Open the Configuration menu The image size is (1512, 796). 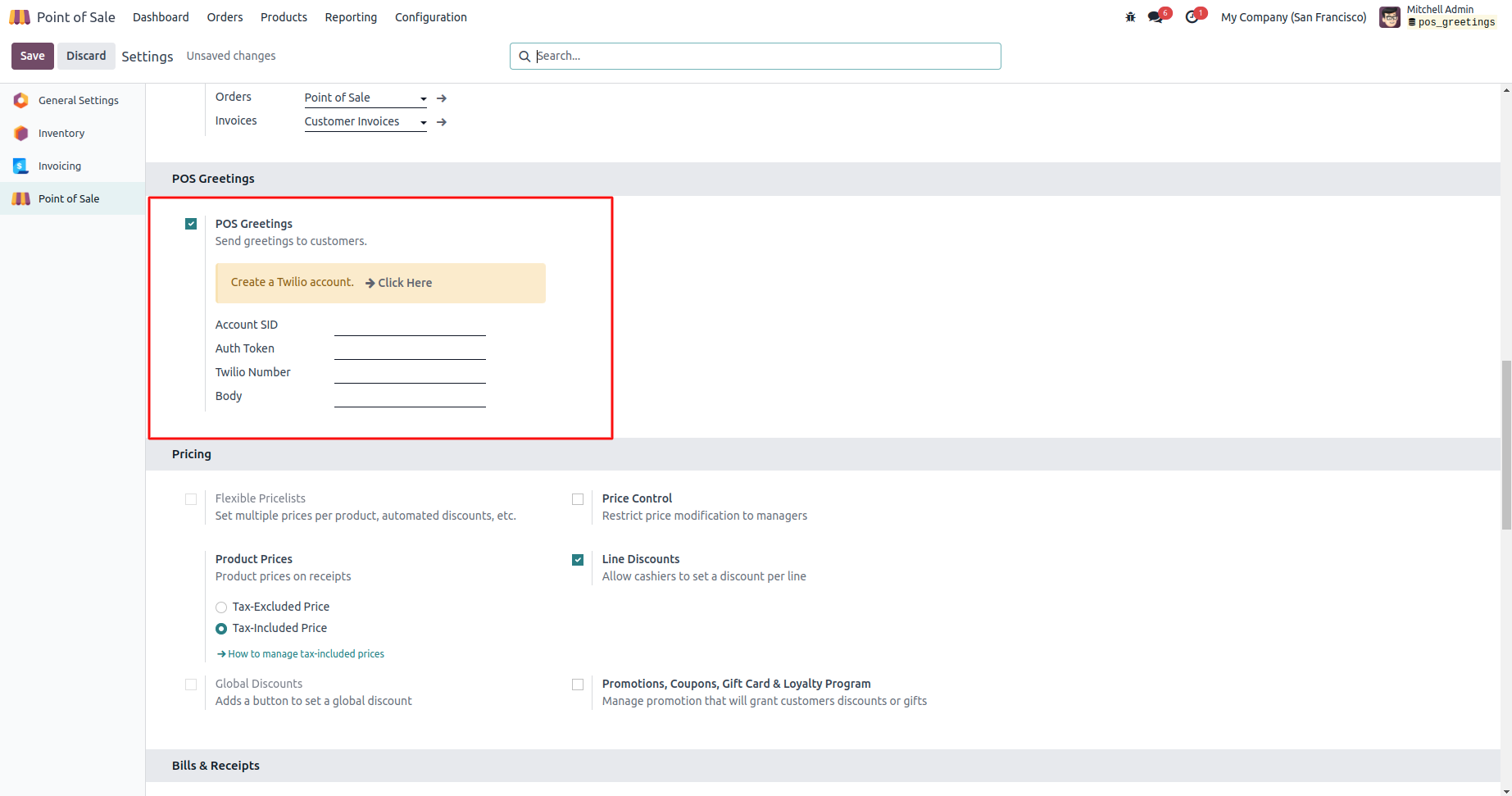pyautogui.click(x=430, y=17)
